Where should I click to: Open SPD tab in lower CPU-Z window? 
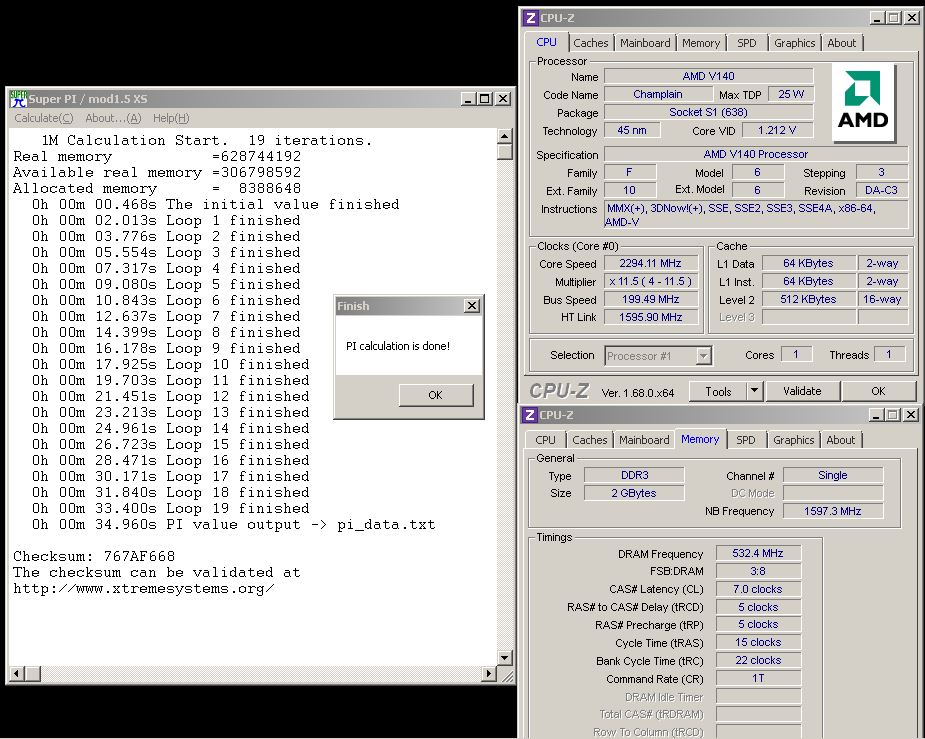[x=746, y=440]
